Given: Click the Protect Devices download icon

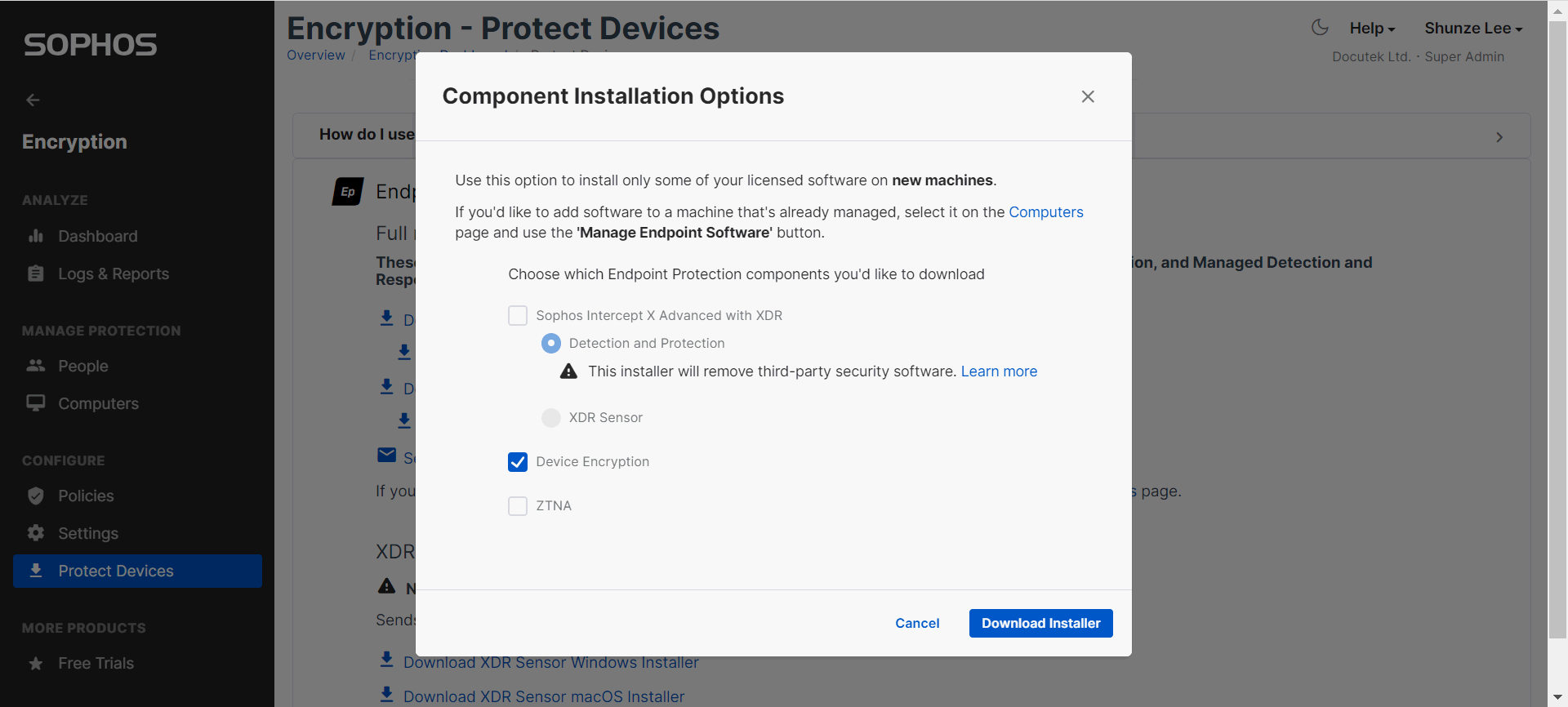Looking at the screenshot, I should [36, 571].
